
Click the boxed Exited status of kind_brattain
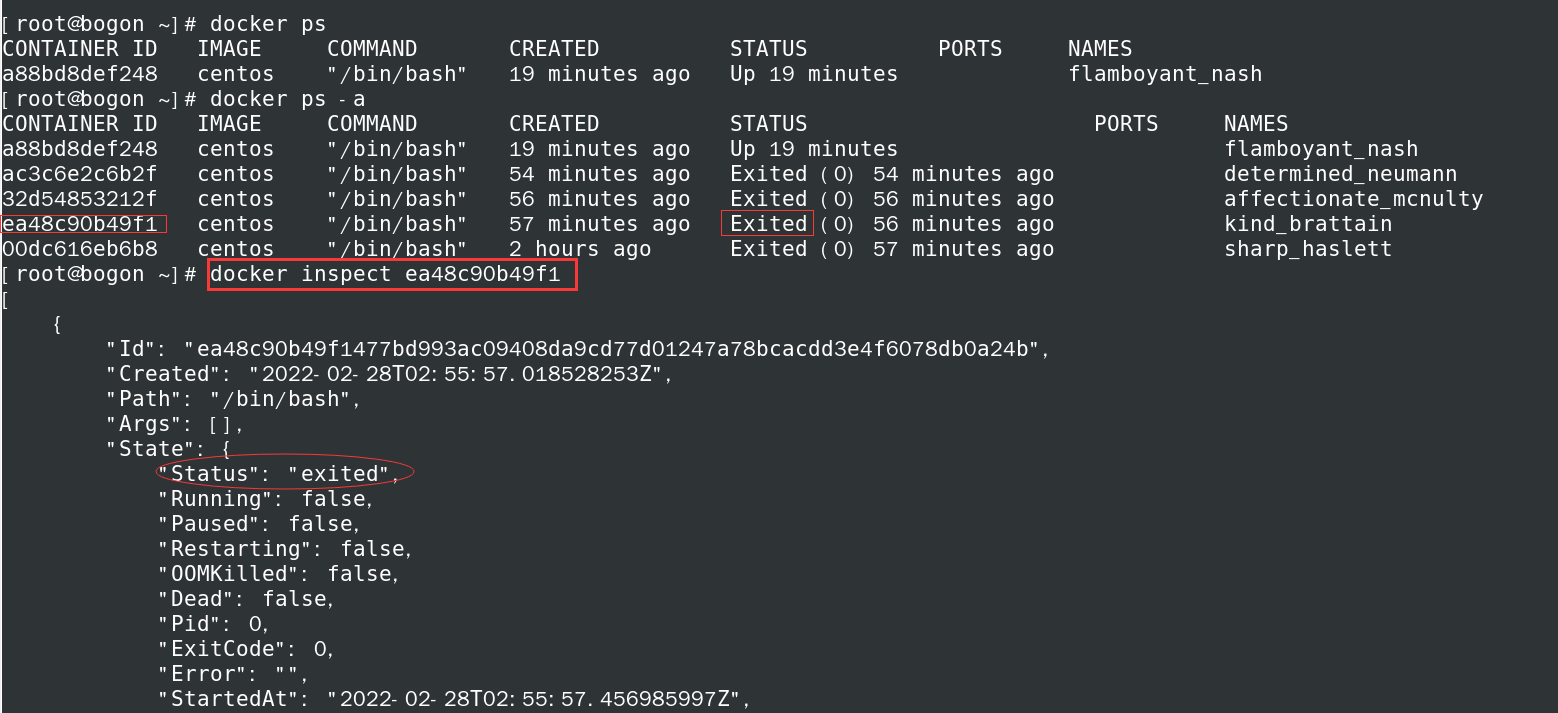768,224
